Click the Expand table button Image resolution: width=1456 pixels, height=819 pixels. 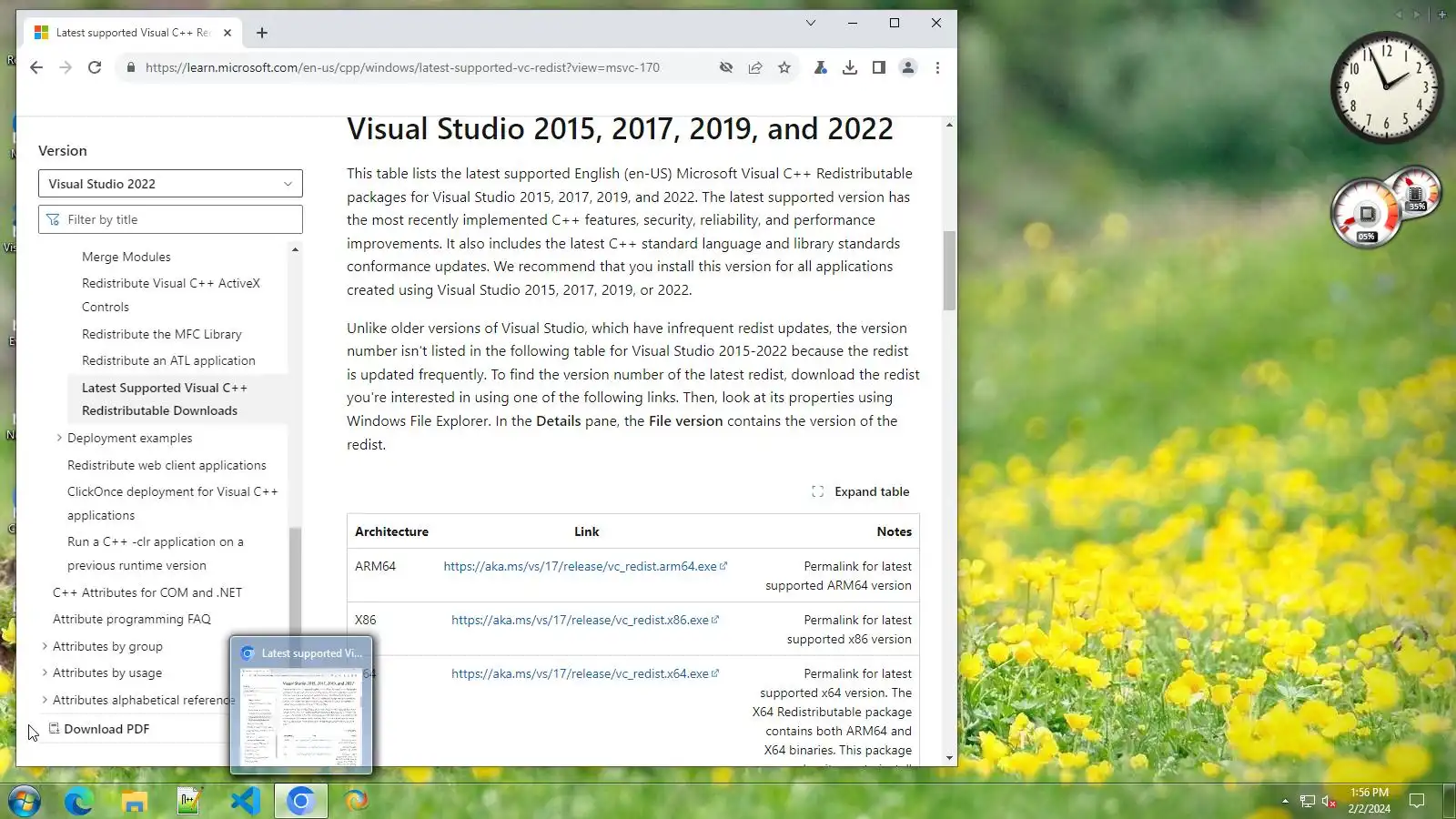tap(861, 491)
